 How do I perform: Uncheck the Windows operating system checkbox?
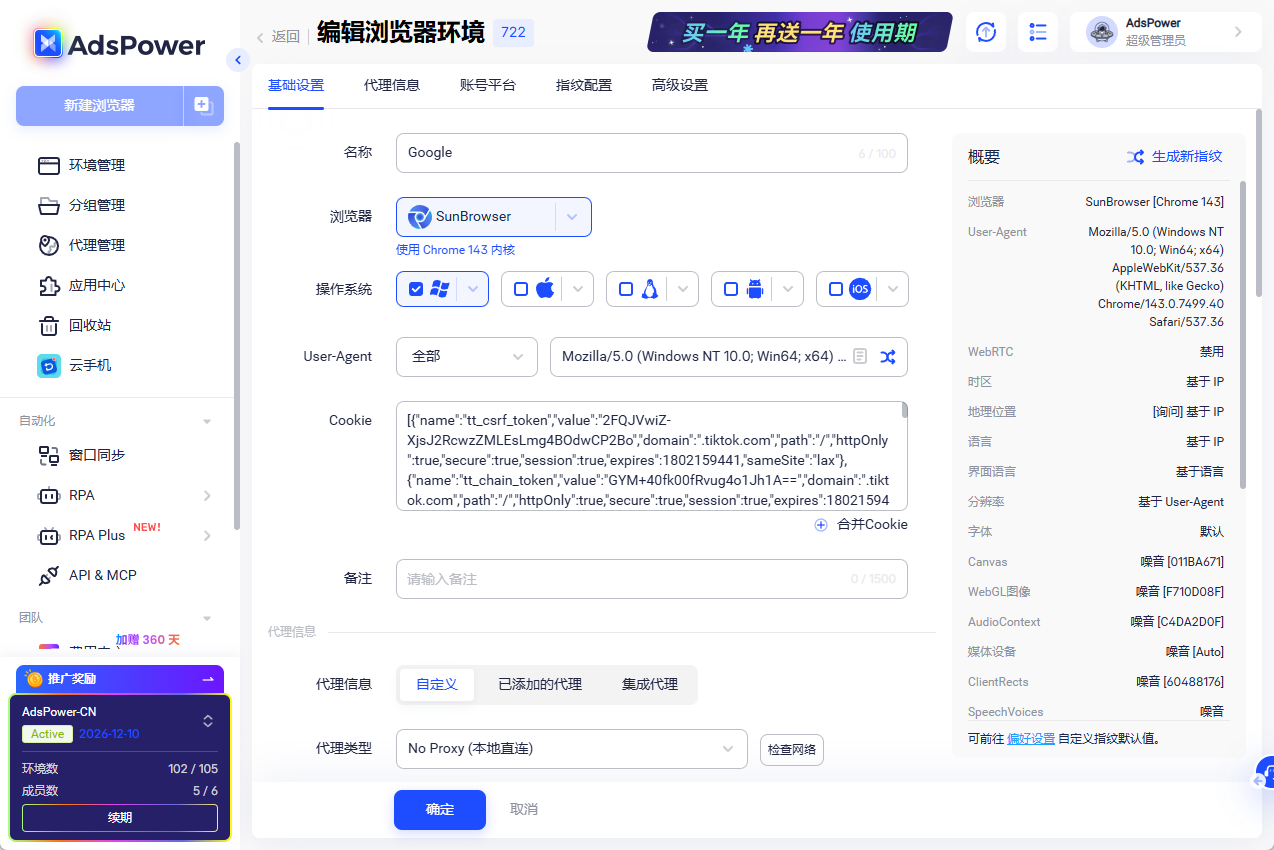point(417,288)
